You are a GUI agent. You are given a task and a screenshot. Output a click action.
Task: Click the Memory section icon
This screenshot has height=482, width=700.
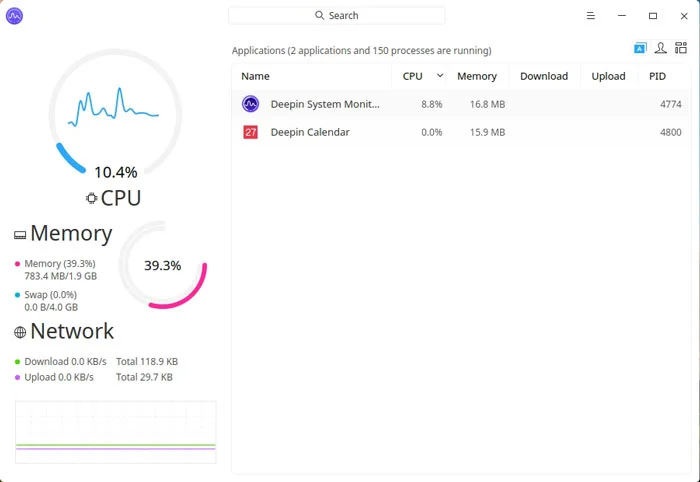click(x=20, y=235)
